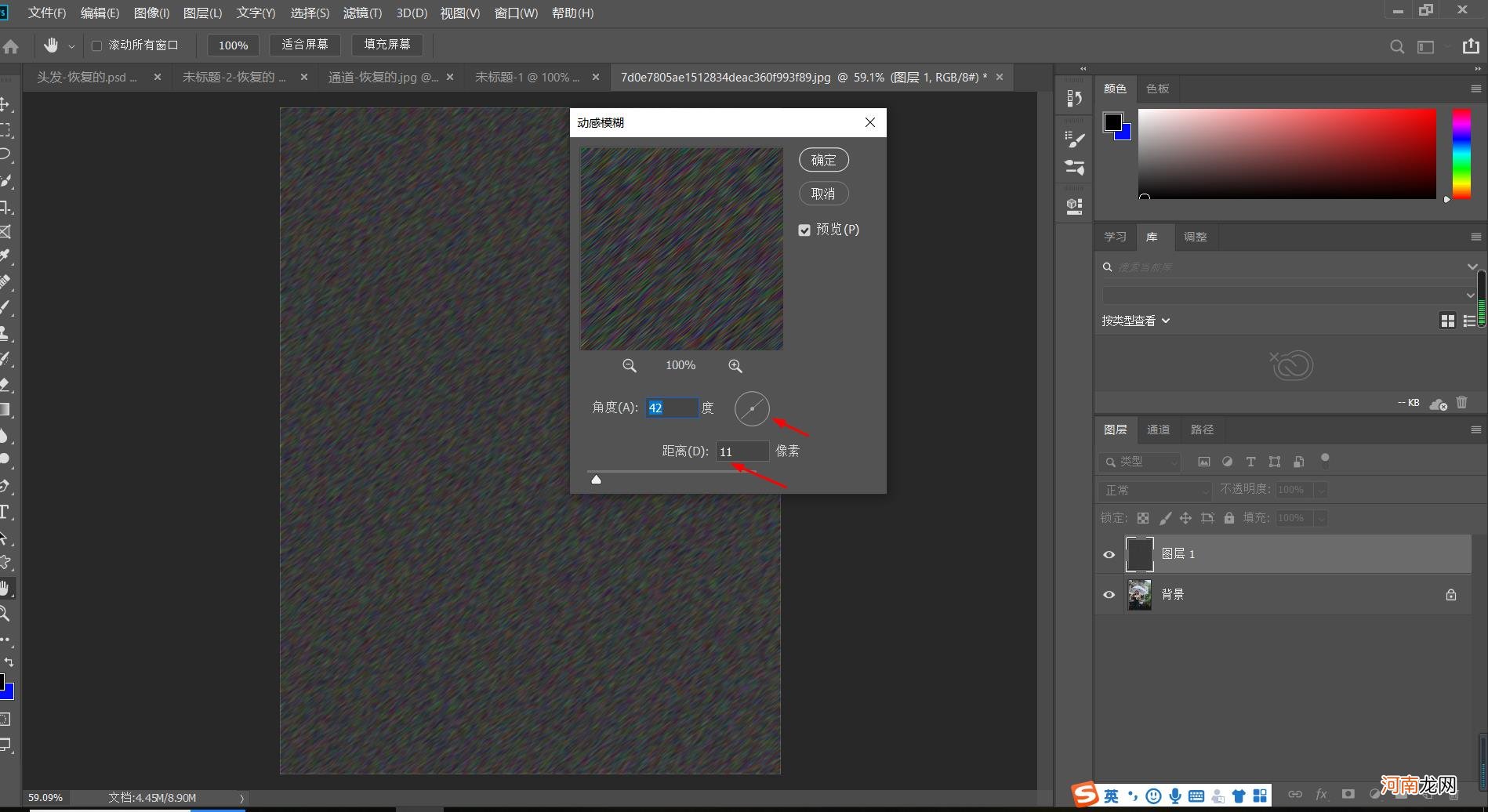
Task: Lock transparent pixels icon
Action: (x=1143, y=518)
